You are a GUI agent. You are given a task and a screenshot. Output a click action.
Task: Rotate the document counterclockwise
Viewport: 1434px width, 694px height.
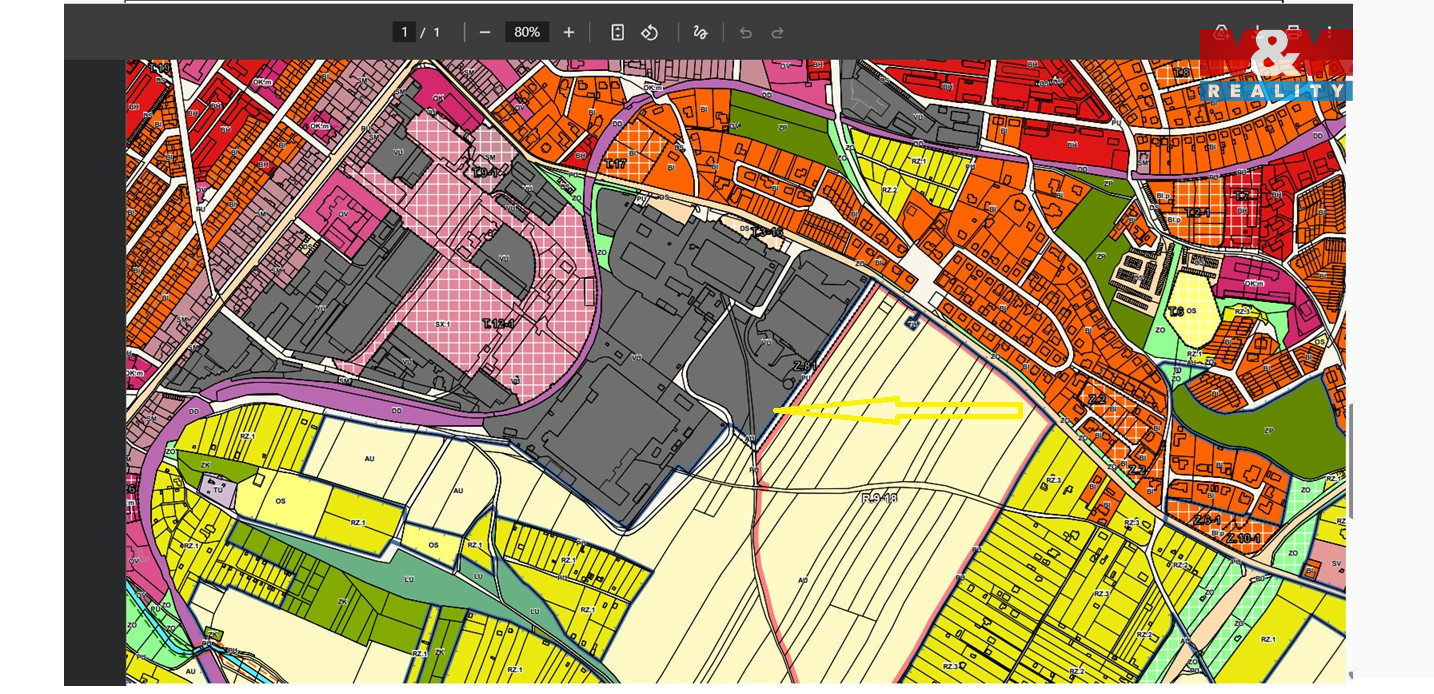click(650, 32)
